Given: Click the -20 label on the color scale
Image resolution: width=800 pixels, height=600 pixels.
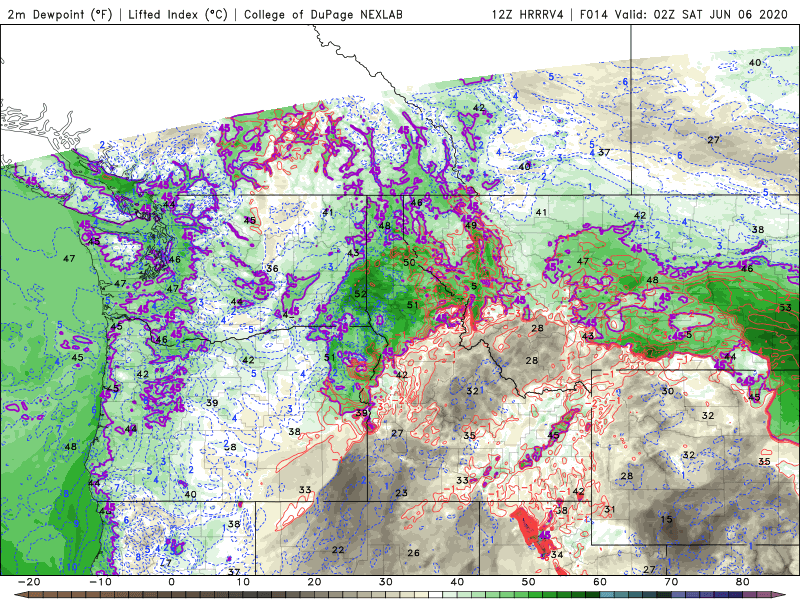Looking at the screenshot, I should tap(29, 582).
